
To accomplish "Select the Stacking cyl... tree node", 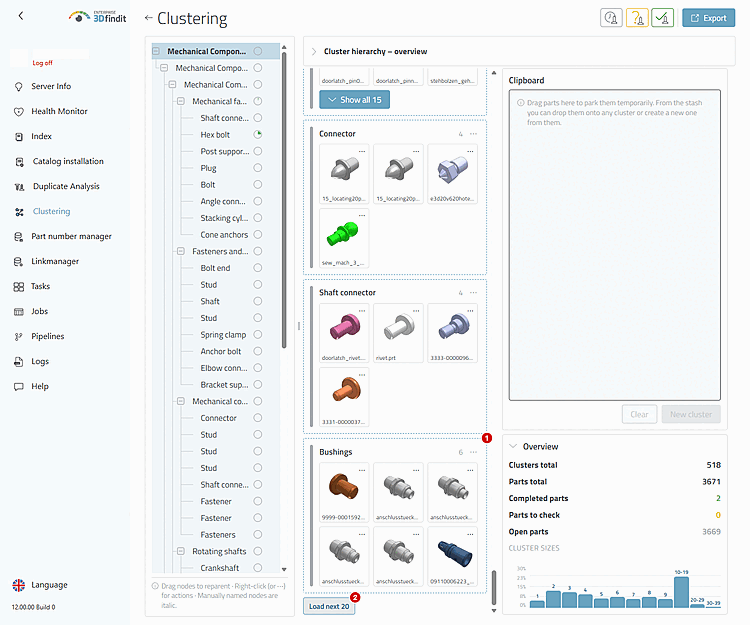I will 224,218.
